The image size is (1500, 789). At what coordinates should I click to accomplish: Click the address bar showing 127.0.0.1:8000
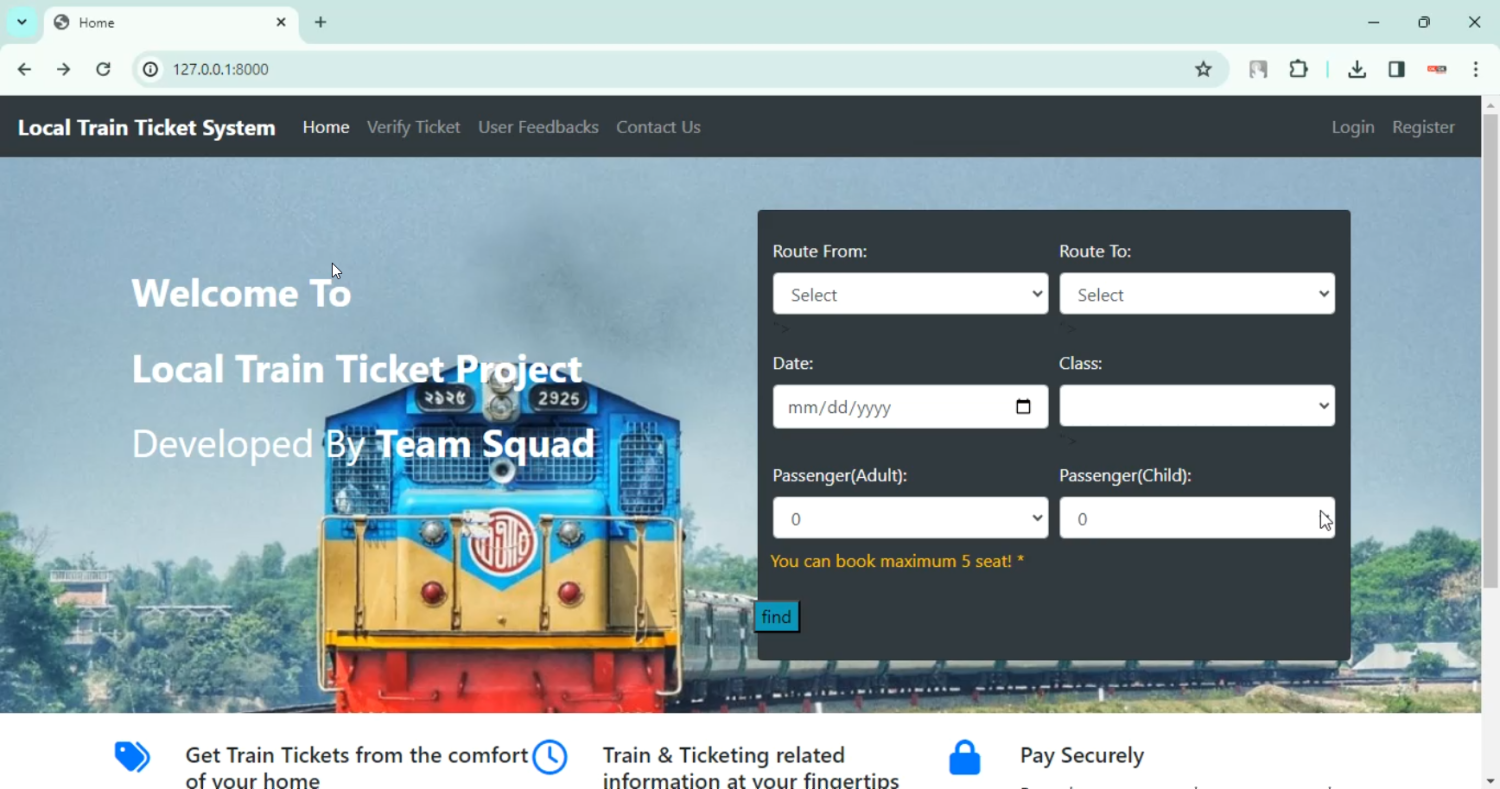(680, 69)
